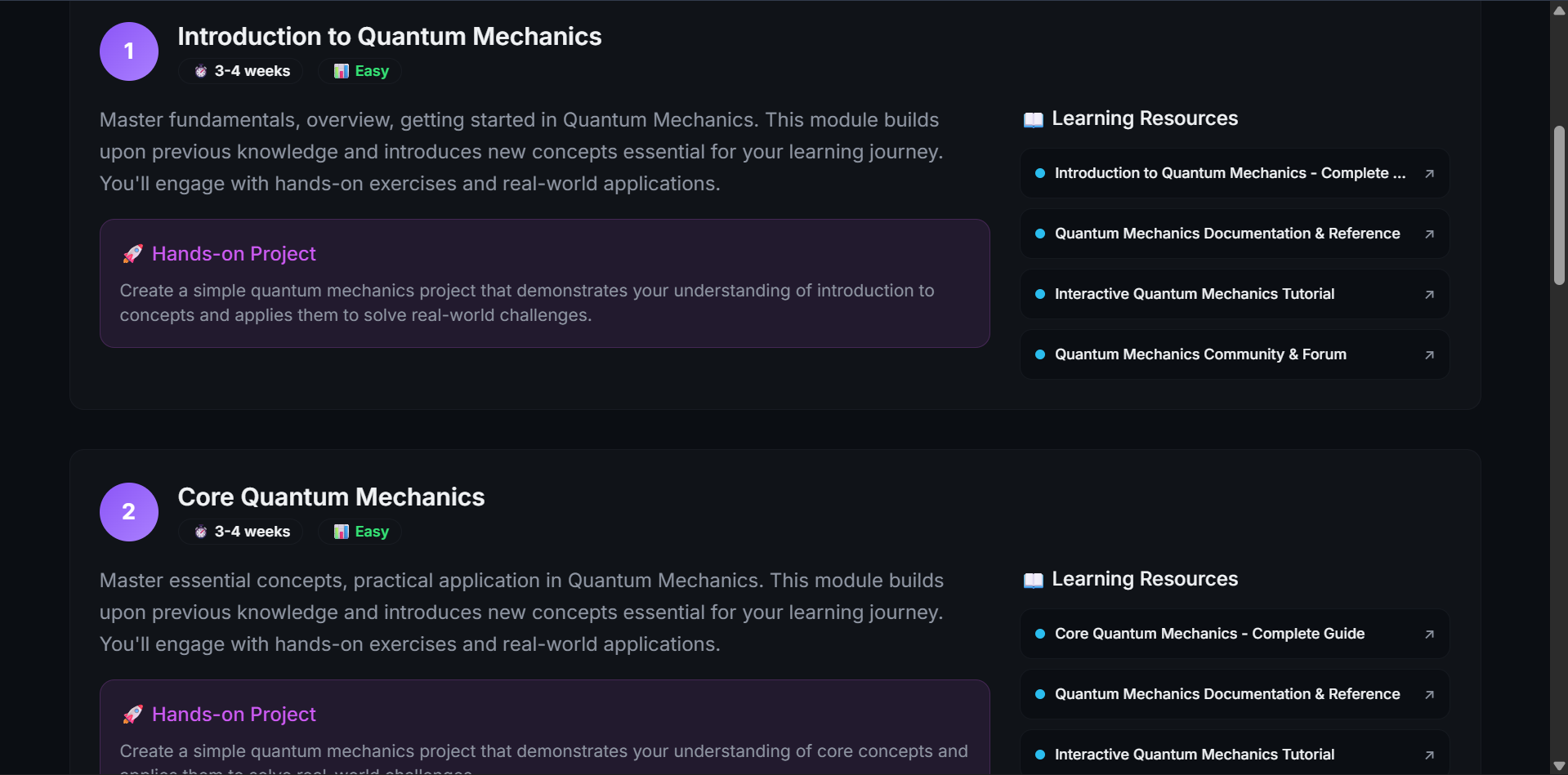Image resolution: width=1568 pixels, height=775 pixels.
Task: Click the book icon beside module 1 Learning Resources
Action: [1033, 120]
